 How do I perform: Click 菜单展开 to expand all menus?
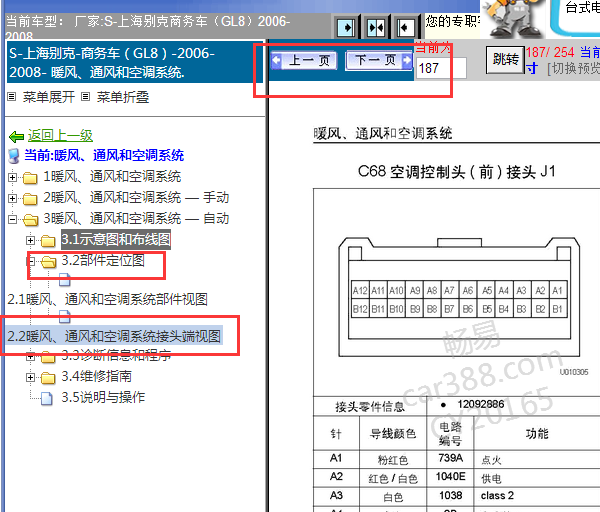(49, 97)
